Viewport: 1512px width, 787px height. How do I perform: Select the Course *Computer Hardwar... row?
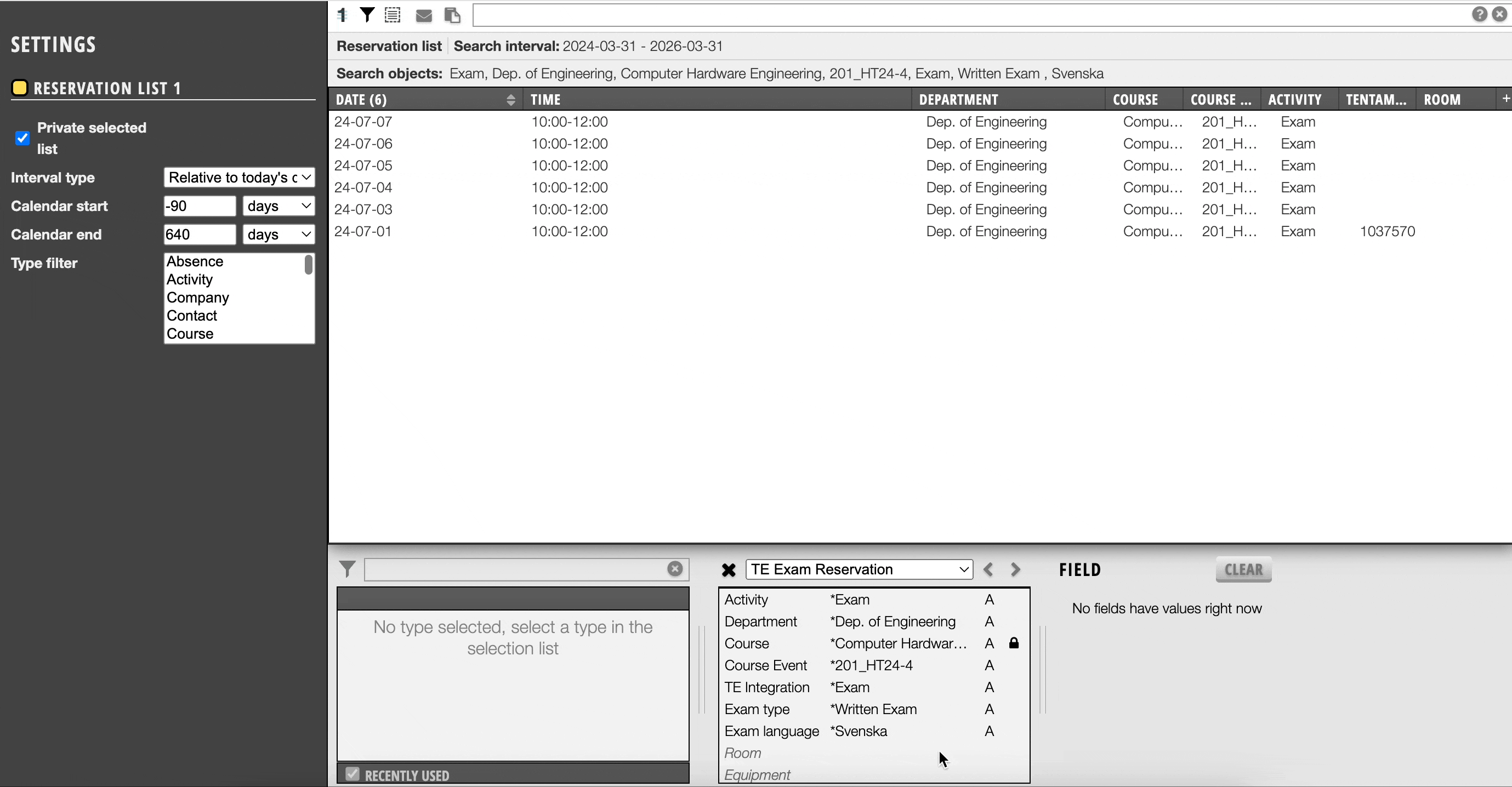click(x=874, y=643)
